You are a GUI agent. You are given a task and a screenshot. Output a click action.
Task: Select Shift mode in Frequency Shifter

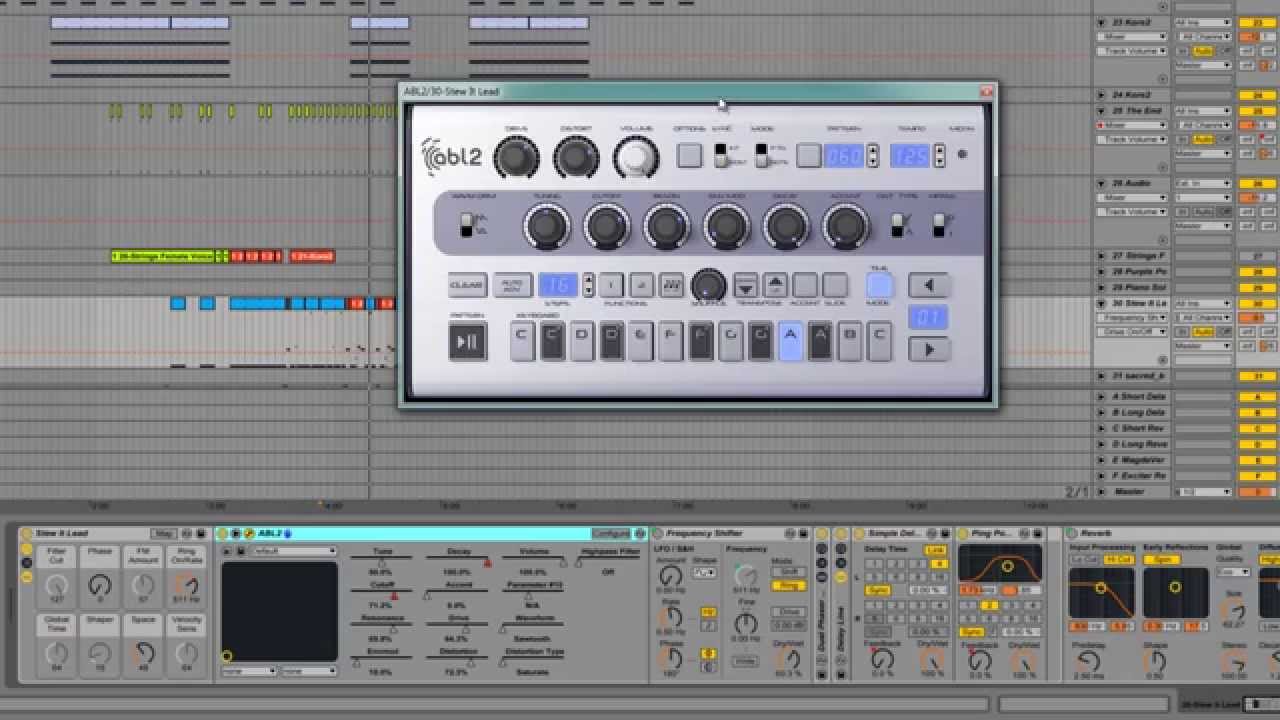click(789, 573)
